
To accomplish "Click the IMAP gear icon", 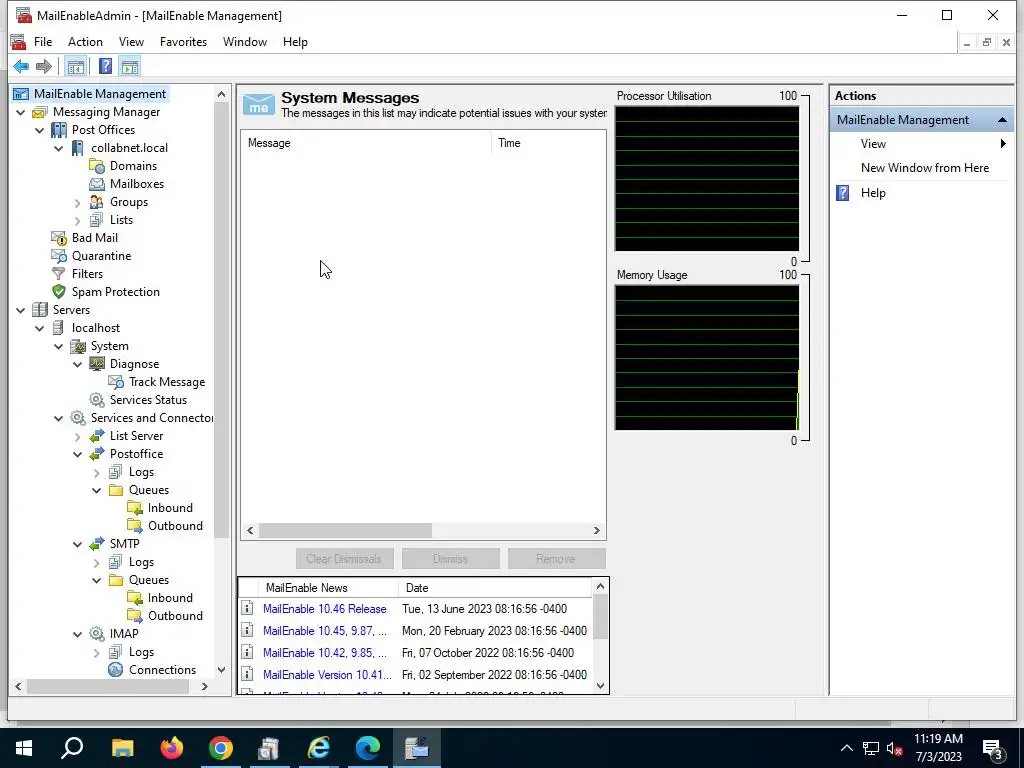I will (x=97, y=633).
